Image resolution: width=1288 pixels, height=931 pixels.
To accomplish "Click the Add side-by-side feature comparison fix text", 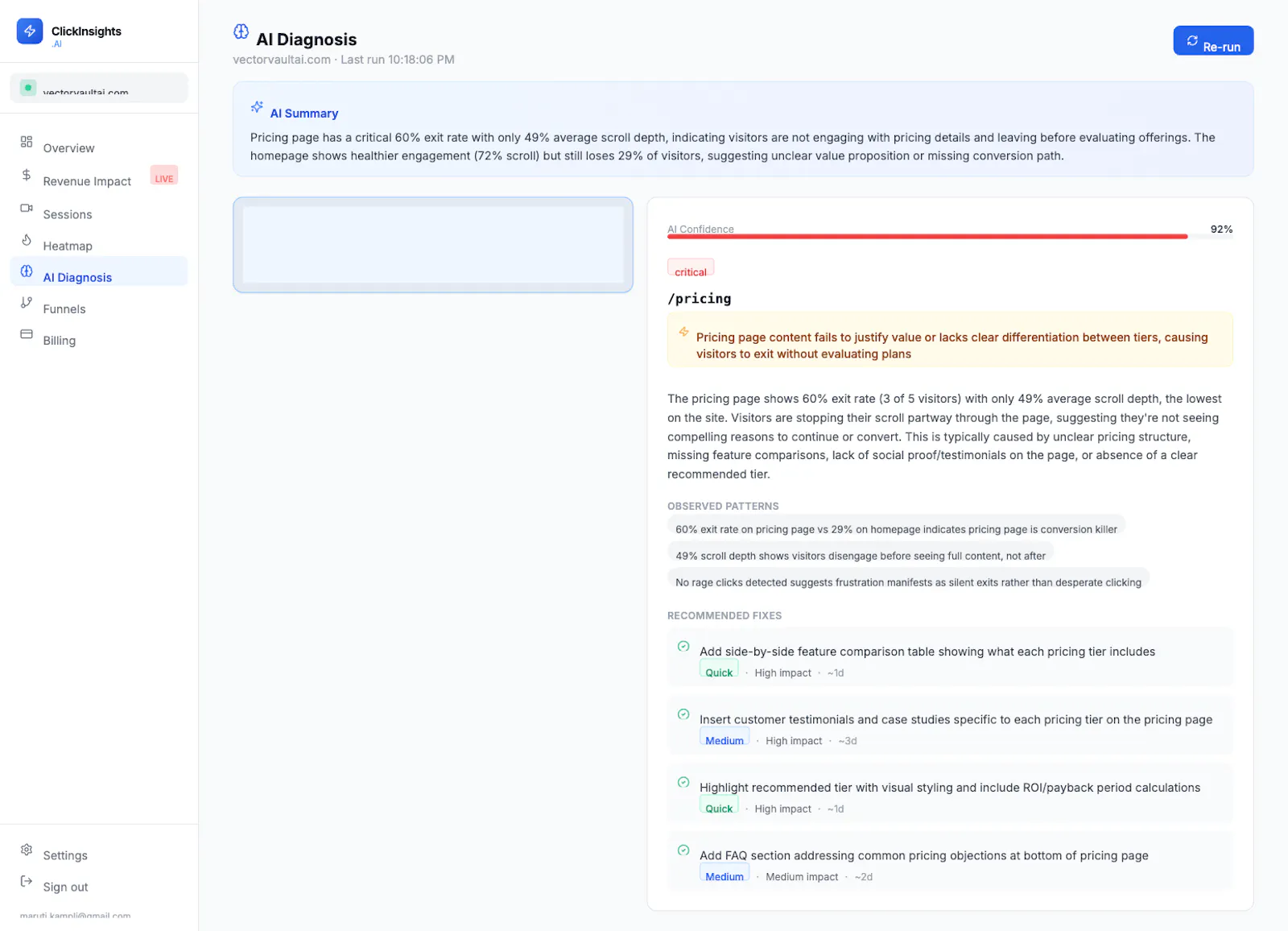I will (x=927, y=652).
